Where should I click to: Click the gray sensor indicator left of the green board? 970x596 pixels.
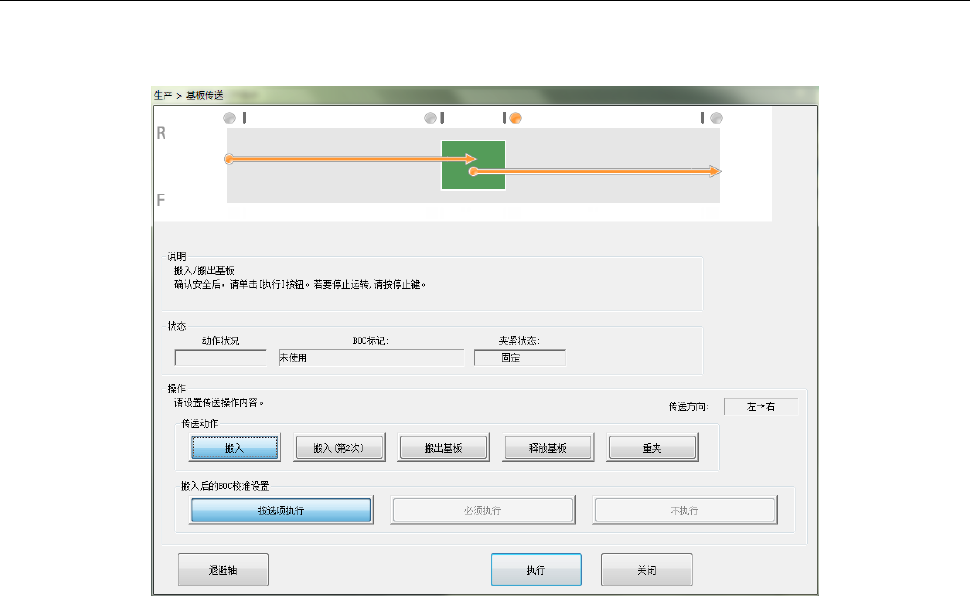pos(431,118)
